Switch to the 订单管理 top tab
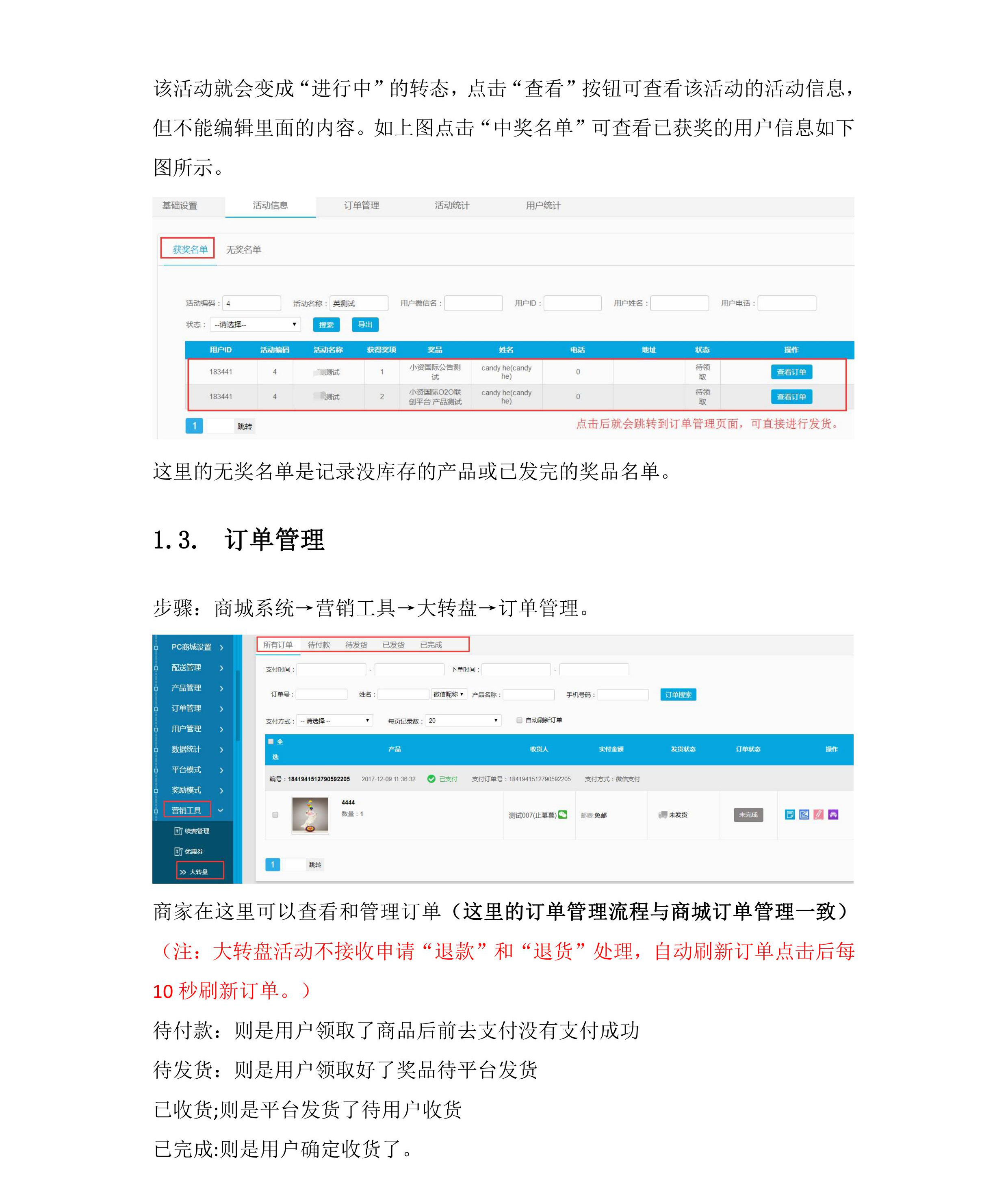The image size is (1008, 1177). click(x=361, y=206)
